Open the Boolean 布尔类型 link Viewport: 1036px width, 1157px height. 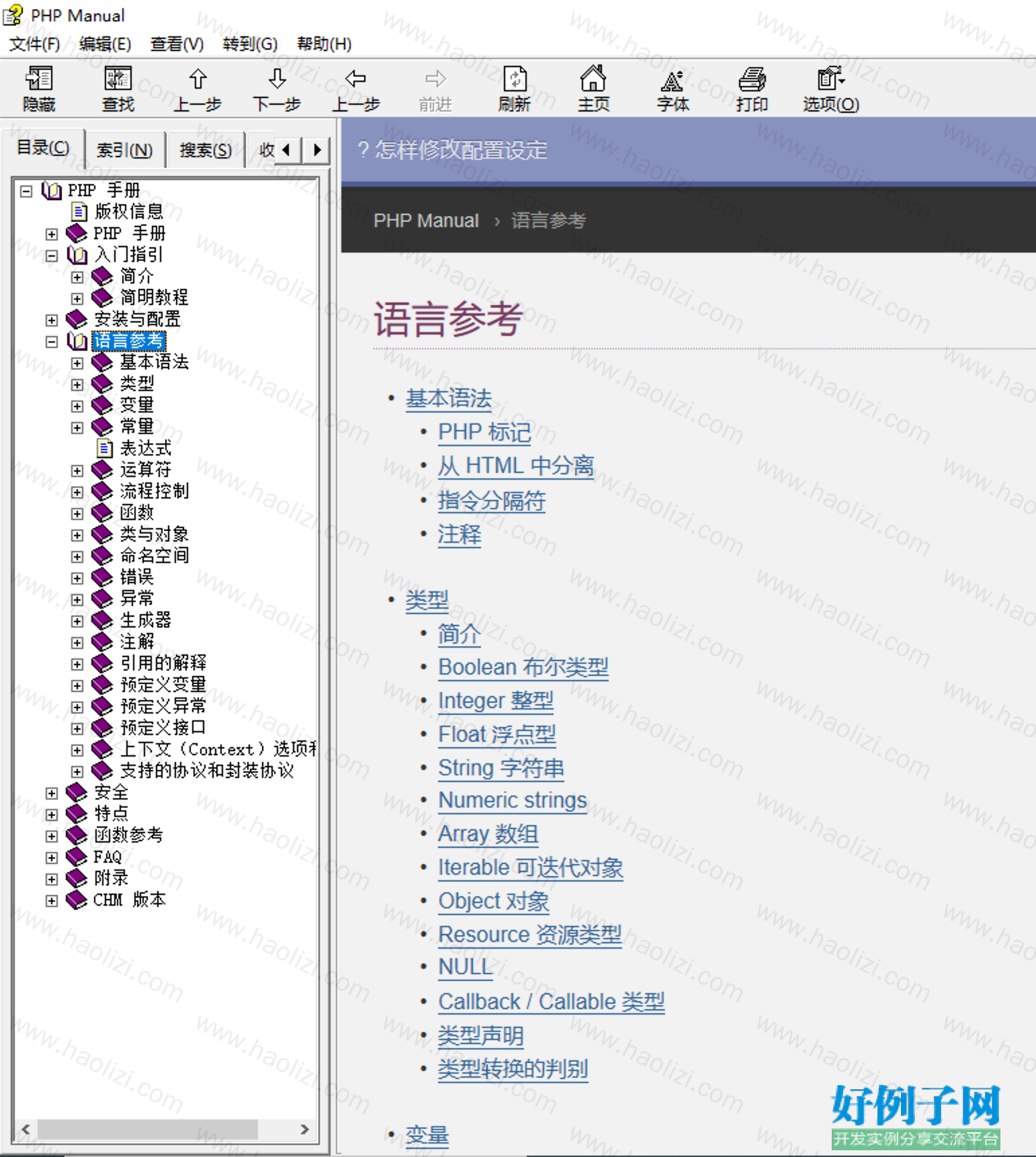tap(523, 667)
